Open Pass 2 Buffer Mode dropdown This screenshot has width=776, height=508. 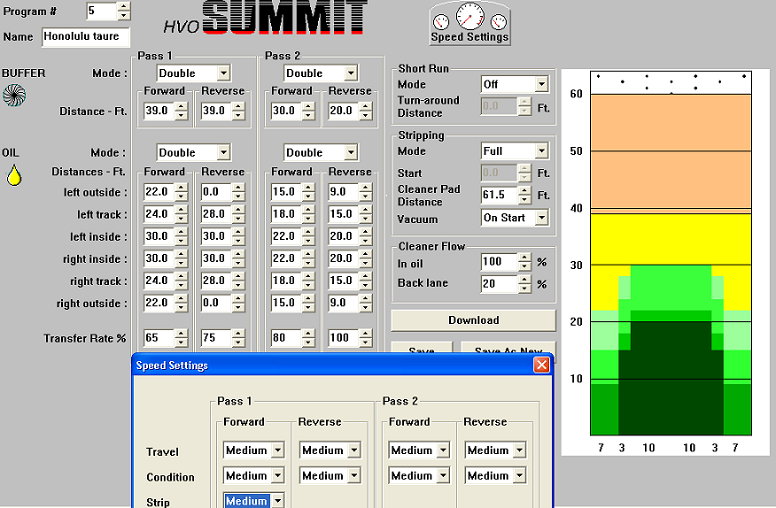351,73
